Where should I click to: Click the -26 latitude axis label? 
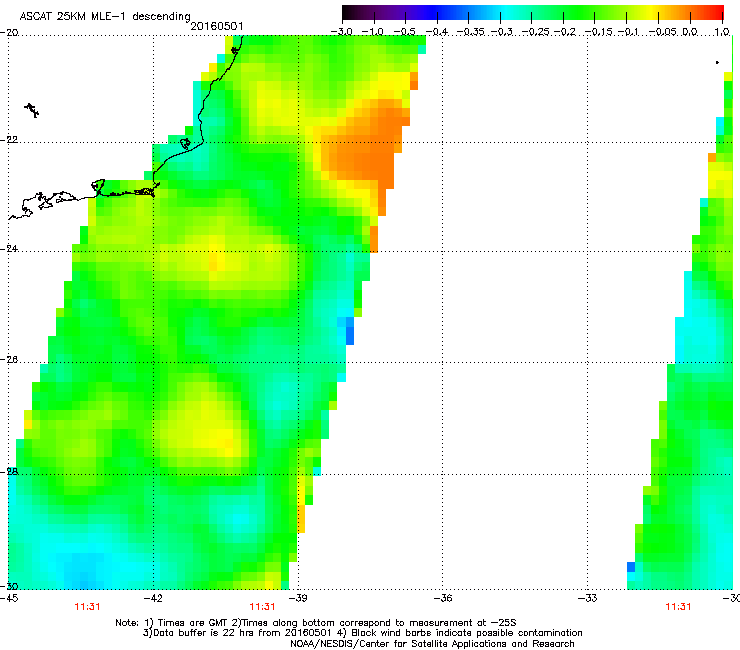(x=9, y=360)
